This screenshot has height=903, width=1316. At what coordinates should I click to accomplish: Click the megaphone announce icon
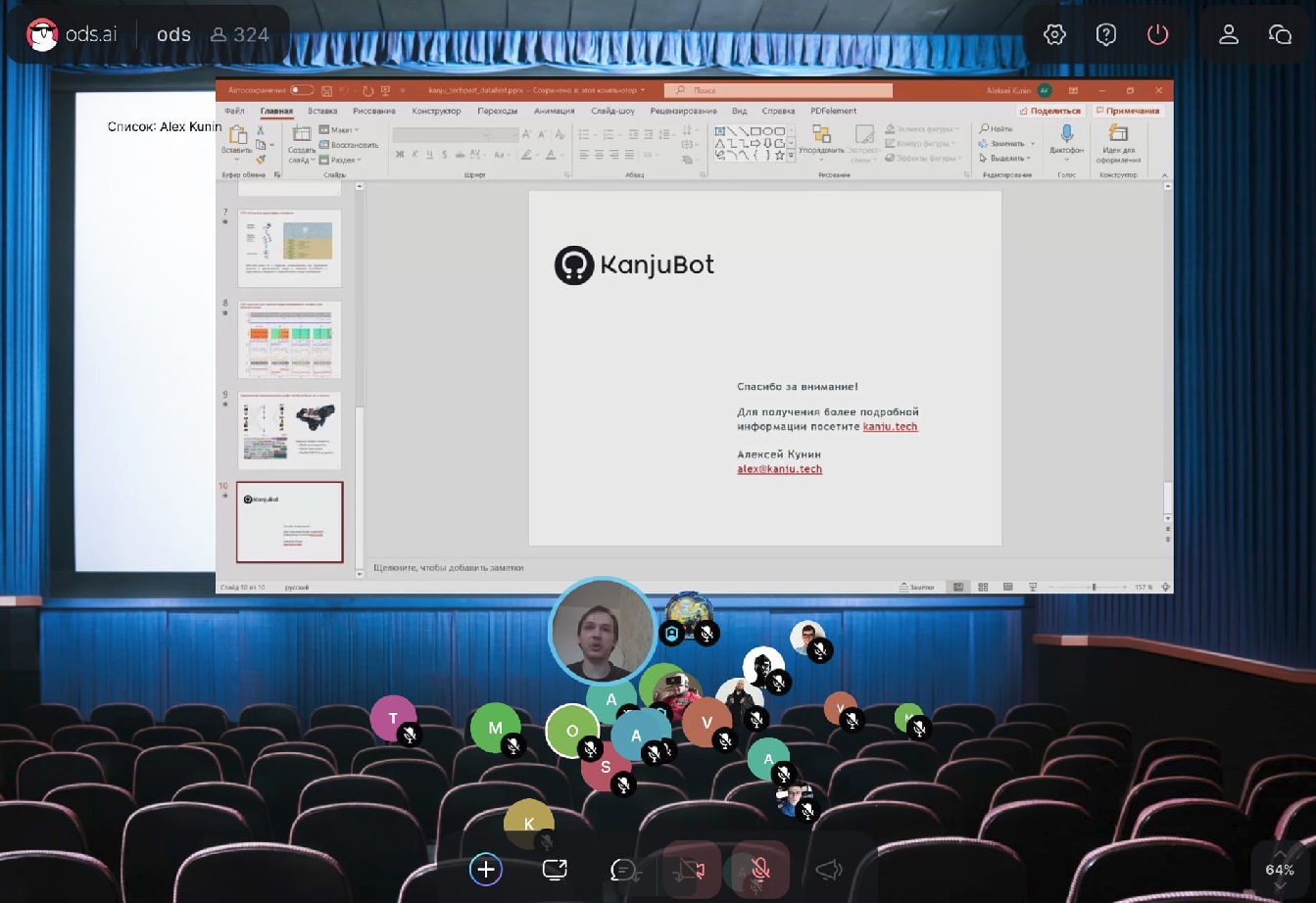829,869
